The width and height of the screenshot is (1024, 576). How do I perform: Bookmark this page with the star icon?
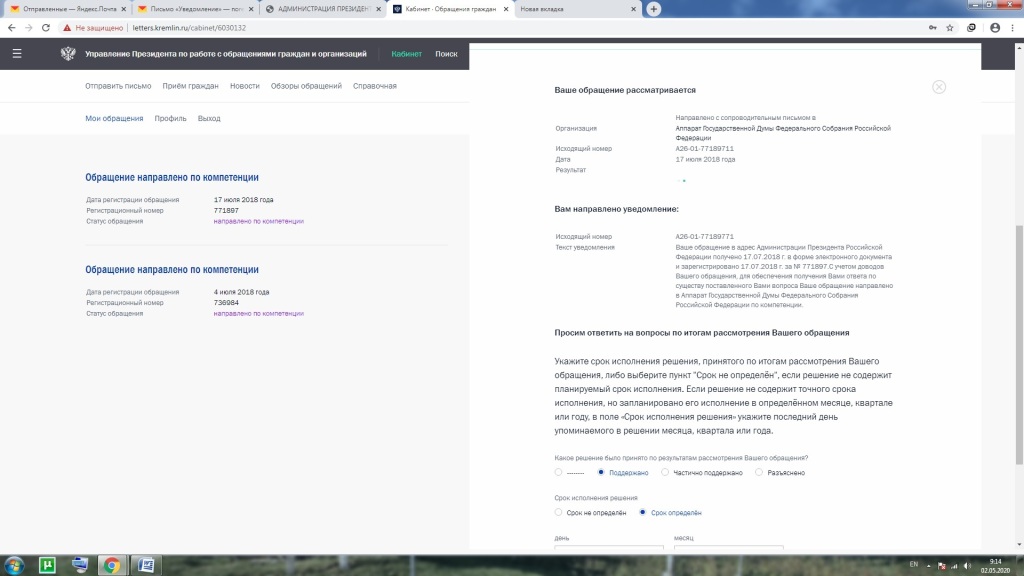click(x=949, y=28)
